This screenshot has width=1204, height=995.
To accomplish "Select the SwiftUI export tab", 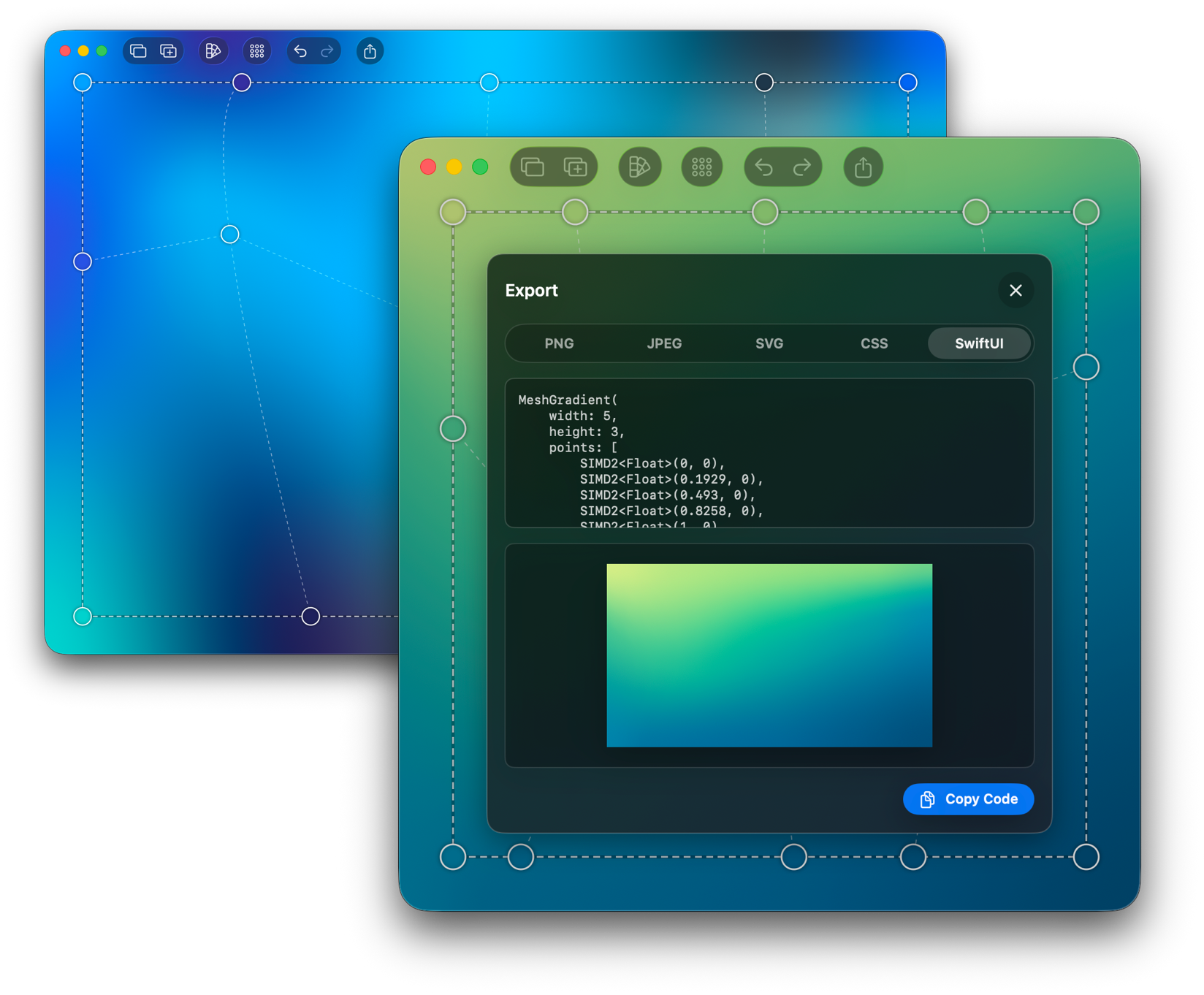I will pos(979,343).
